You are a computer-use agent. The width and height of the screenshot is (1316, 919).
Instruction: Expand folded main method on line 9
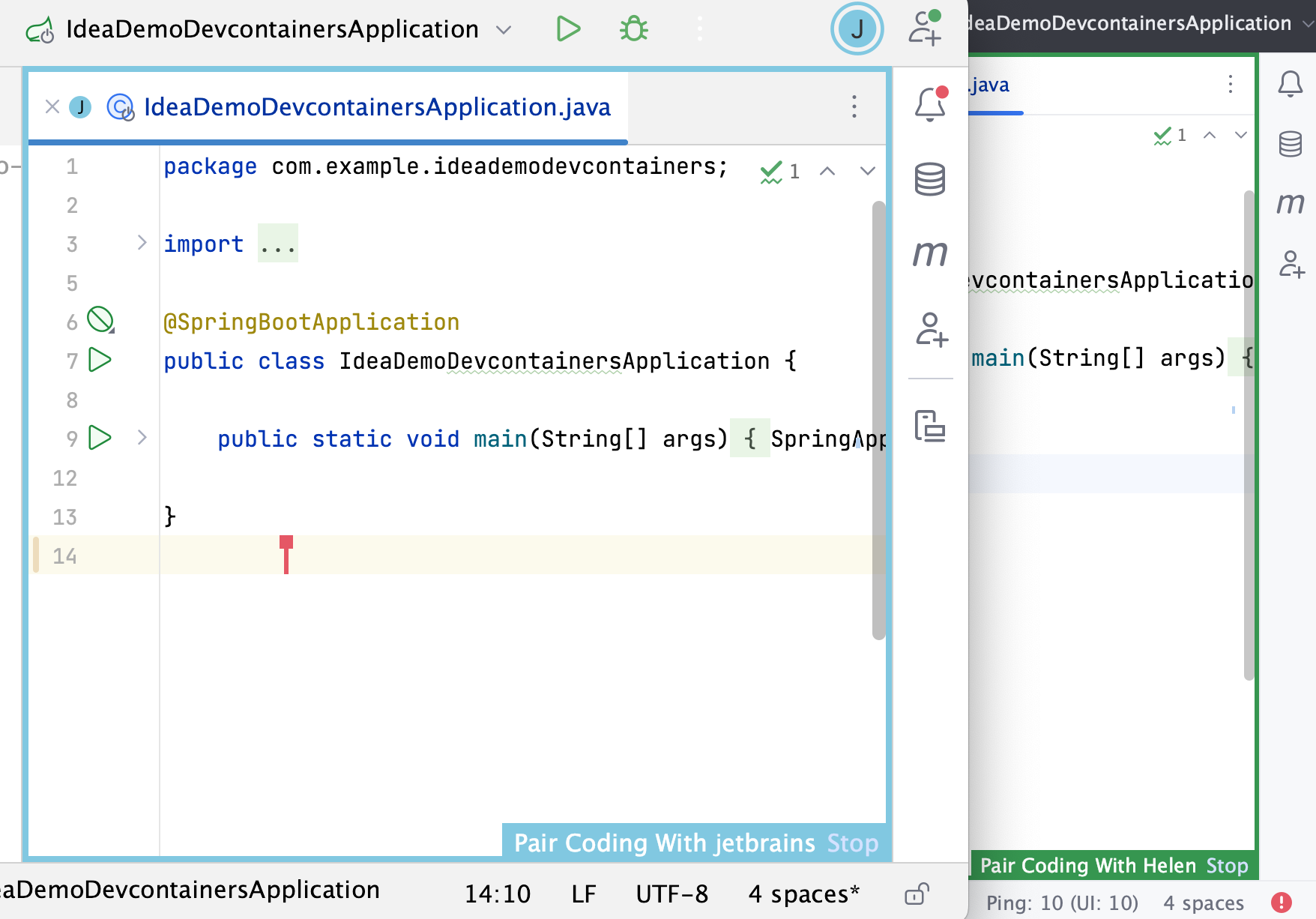(x=142, y=438)
